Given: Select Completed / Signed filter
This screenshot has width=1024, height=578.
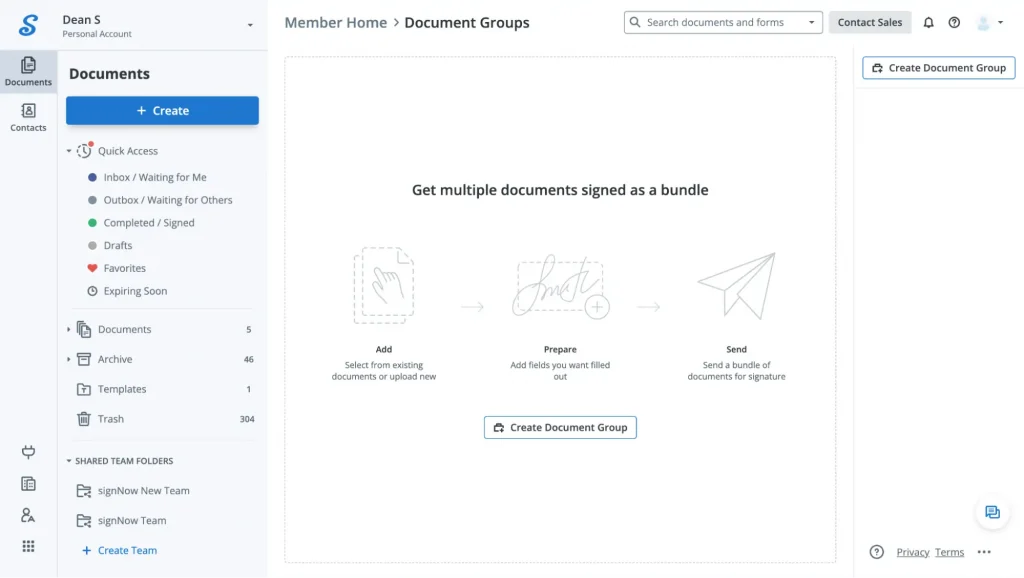Looking at the screenshot, I should click(148, 223).
